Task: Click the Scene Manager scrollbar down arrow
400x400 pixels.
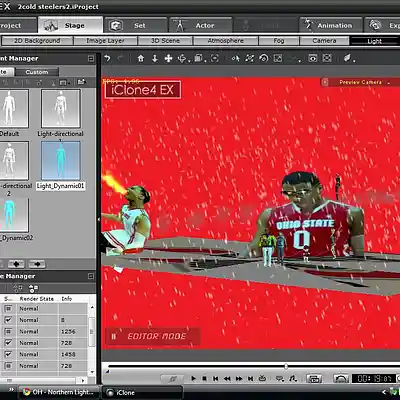Action: tap(92, 372)
